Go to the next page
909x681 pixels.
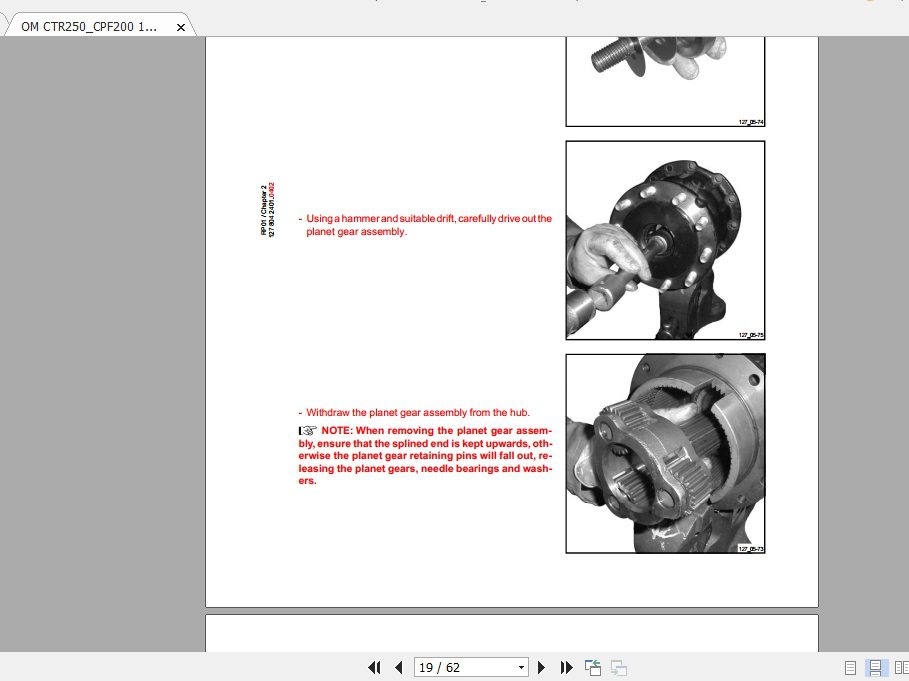541,668
